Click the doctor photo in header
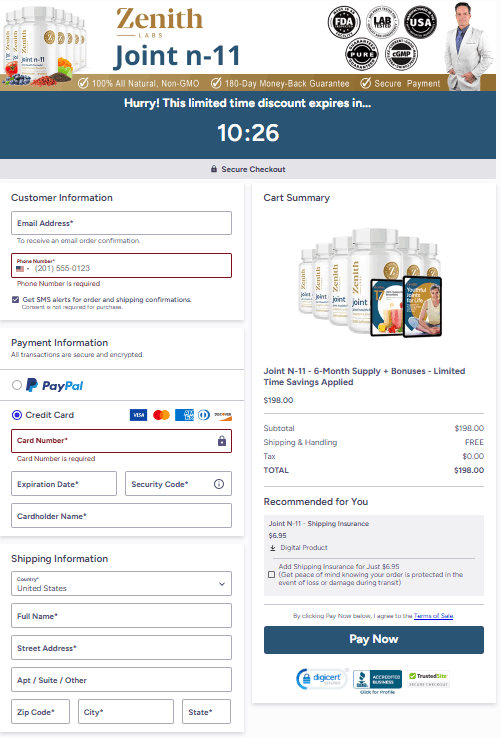This screenshot has width=501, height=738. point(467,46)
